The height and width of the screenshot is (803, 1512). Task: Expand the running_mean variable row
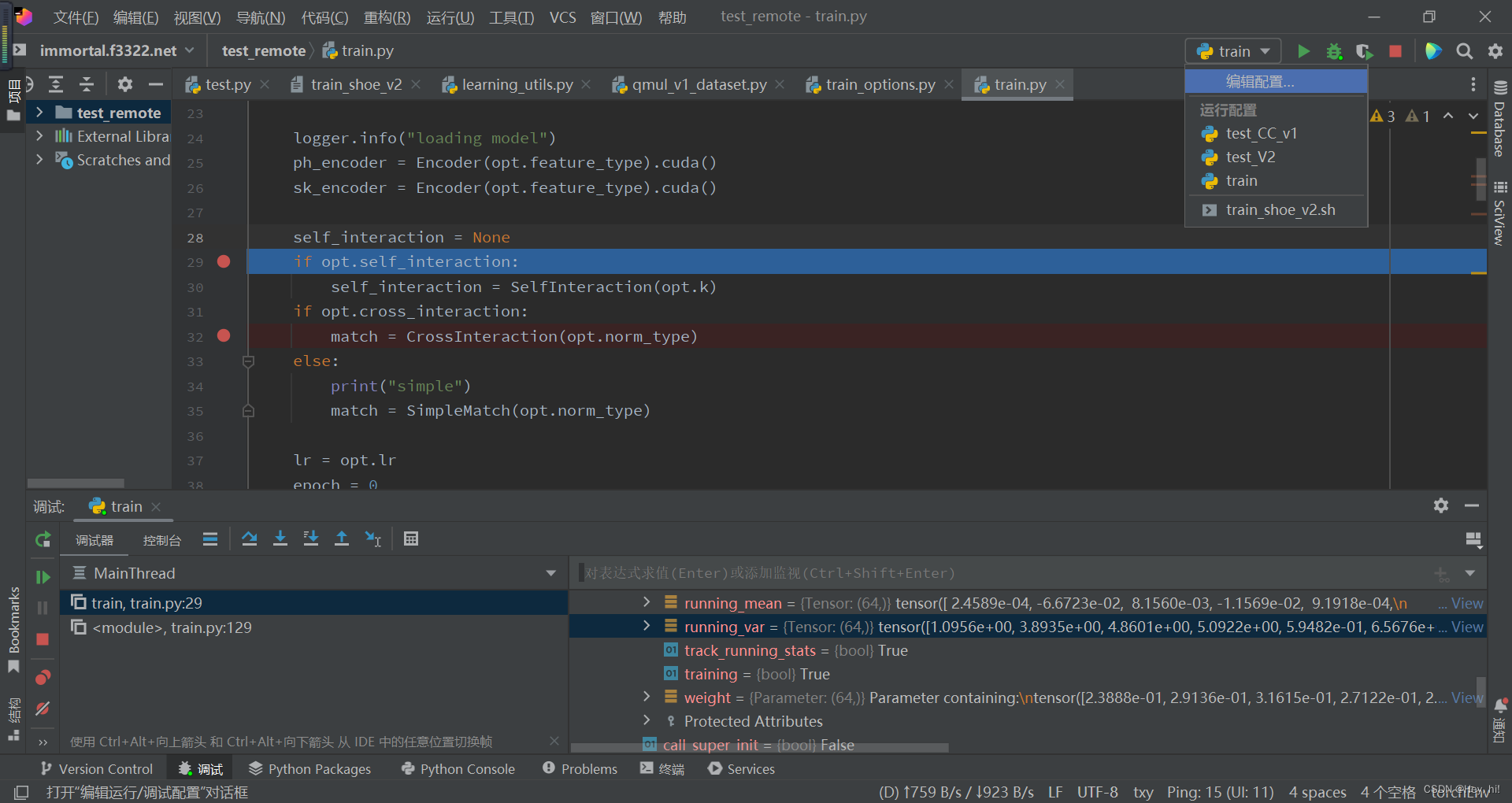(x=646, y=602)
